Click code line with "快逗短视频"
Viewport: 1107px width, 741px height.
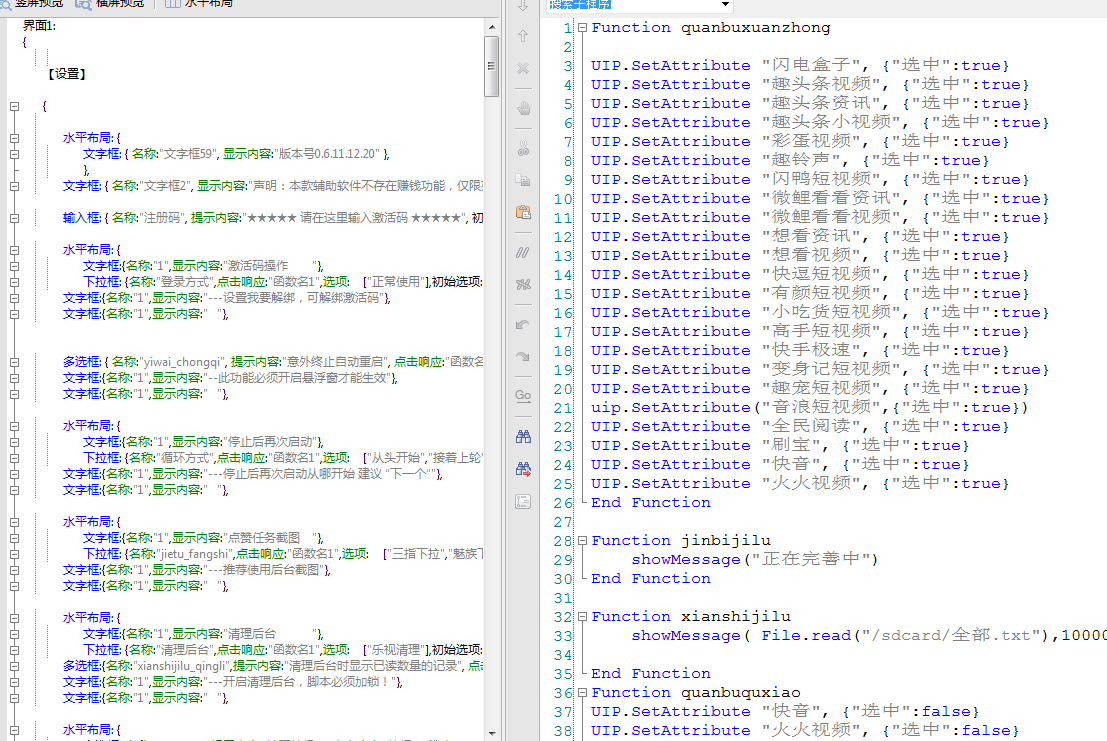coord(810,275)
